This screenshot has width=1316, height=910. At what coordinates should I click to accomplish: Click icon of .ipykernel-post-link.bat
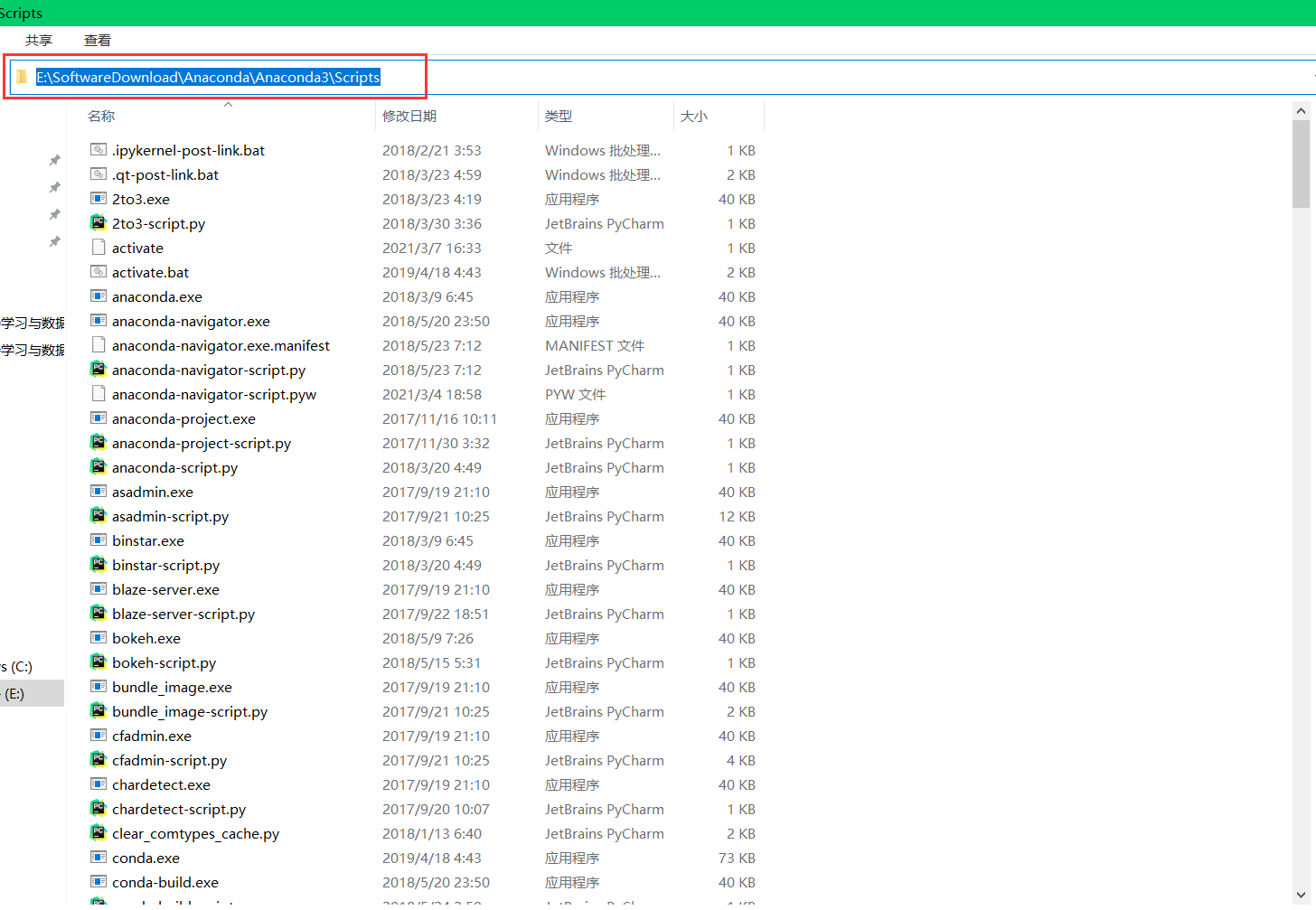pyautogui.click(x=99, y=149)
